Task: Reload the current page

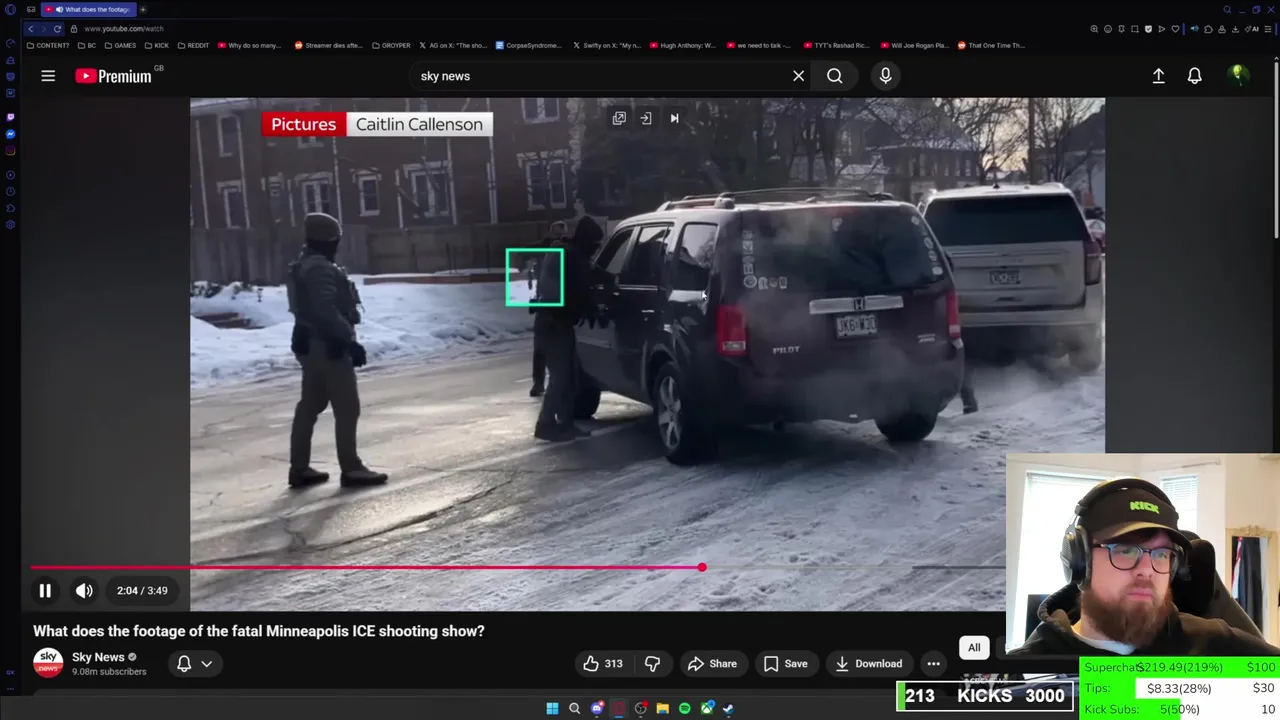Action: point(57,29)
